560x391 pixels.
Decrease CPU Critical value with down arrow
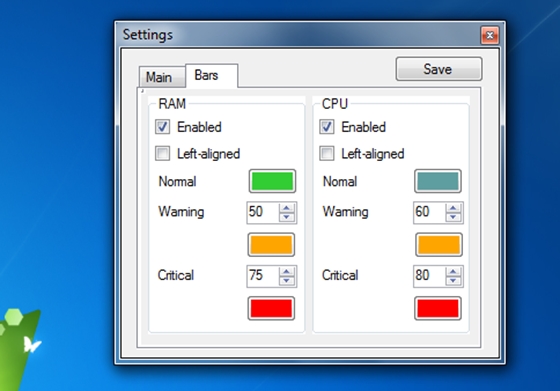pos(453,281)
